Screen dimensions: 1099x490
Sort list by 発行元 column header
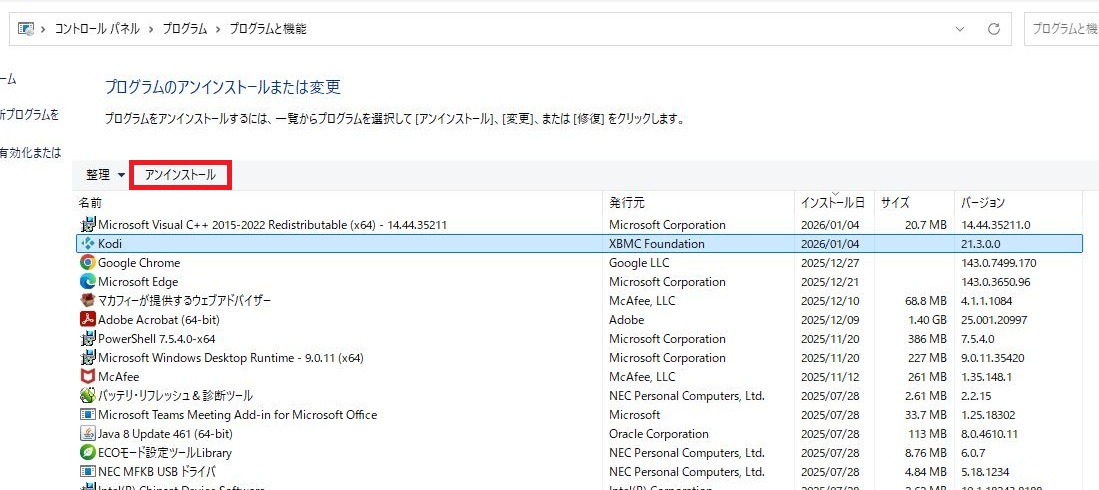pyautogui.click(x=627, y=203)
